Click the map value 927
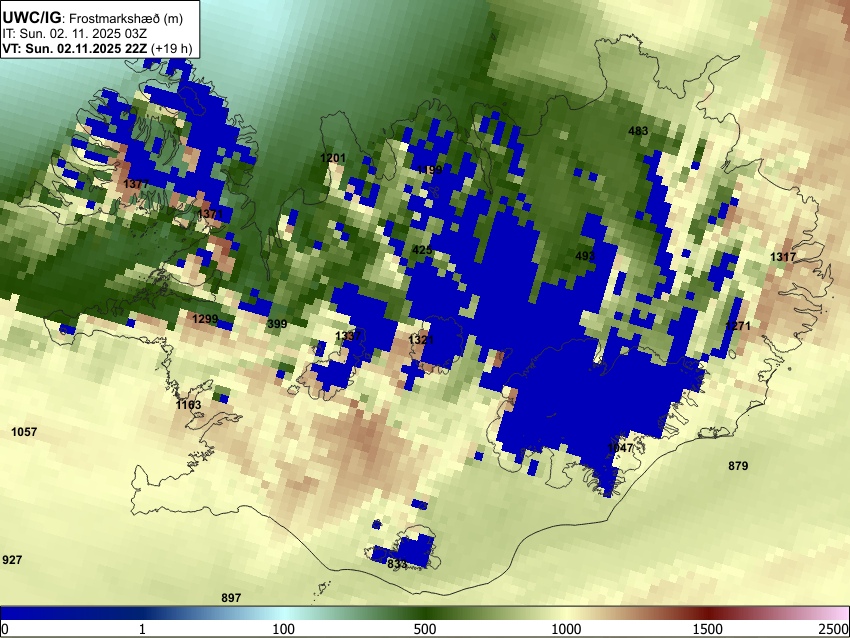Screen dimensions: 850x638 pyautogui.click(x=12, y=560)
